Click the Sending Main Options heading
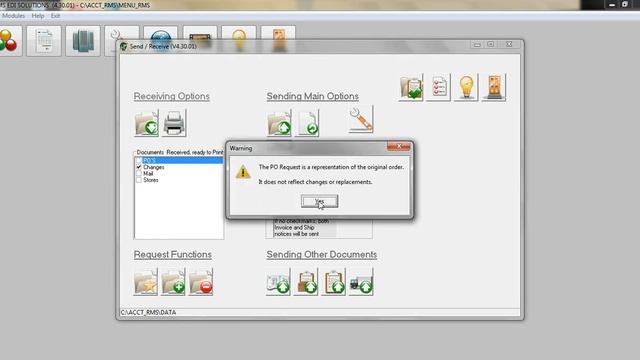640x360 pixels. click(313, 96)
